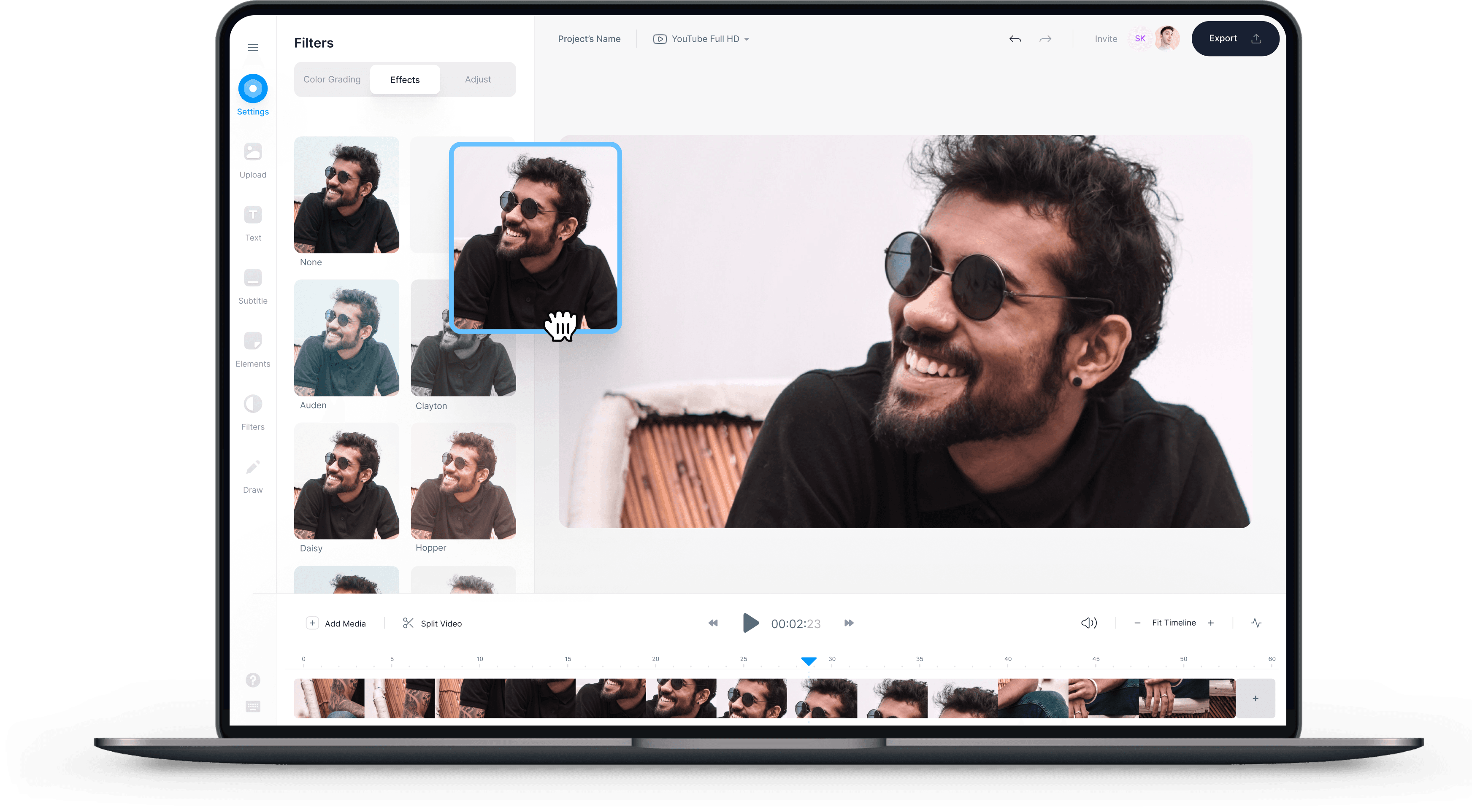This screenshot has width=1472, height=812.
Task: Undo the last action
Action: click(1015, 39)
